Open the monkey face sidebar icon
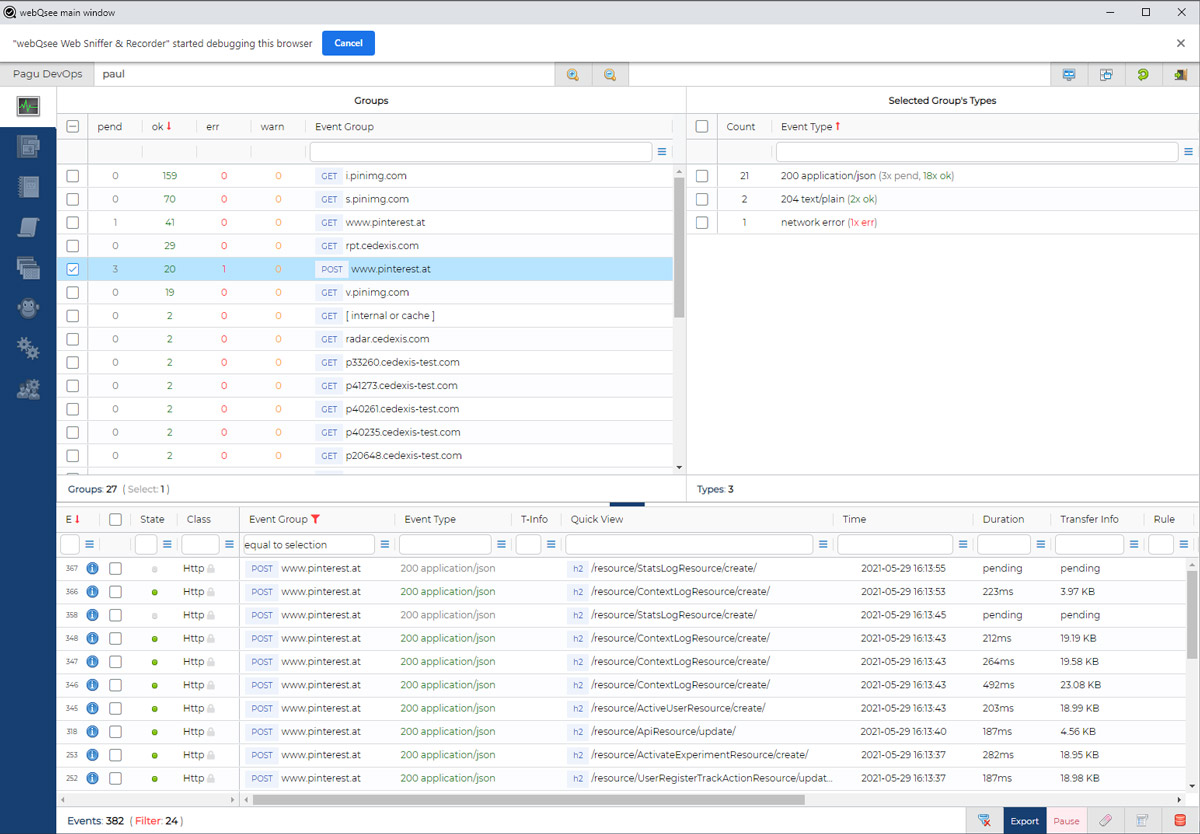This screenshot has width=1200, height=834. click(28, 308)
